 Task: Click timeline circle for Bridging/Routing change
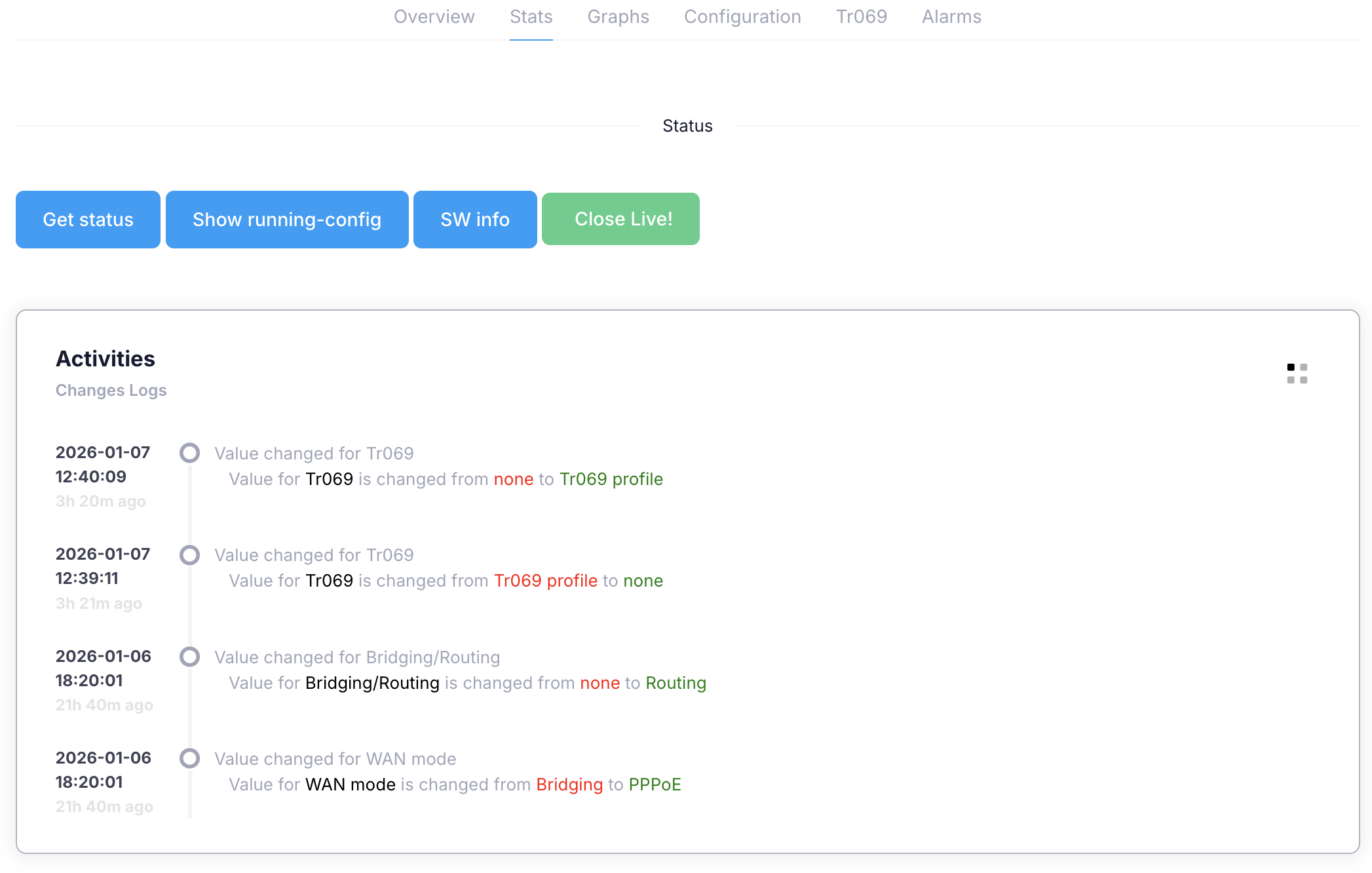(190, 657)
